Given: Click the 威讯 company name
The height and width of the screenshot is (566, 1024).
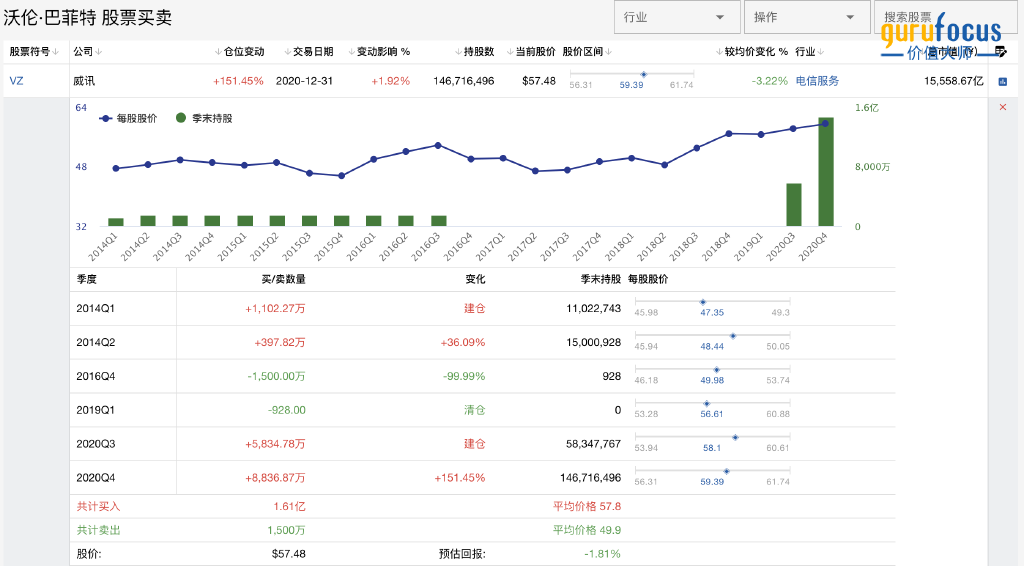Looking at the screenshot, I should point(84,81).
